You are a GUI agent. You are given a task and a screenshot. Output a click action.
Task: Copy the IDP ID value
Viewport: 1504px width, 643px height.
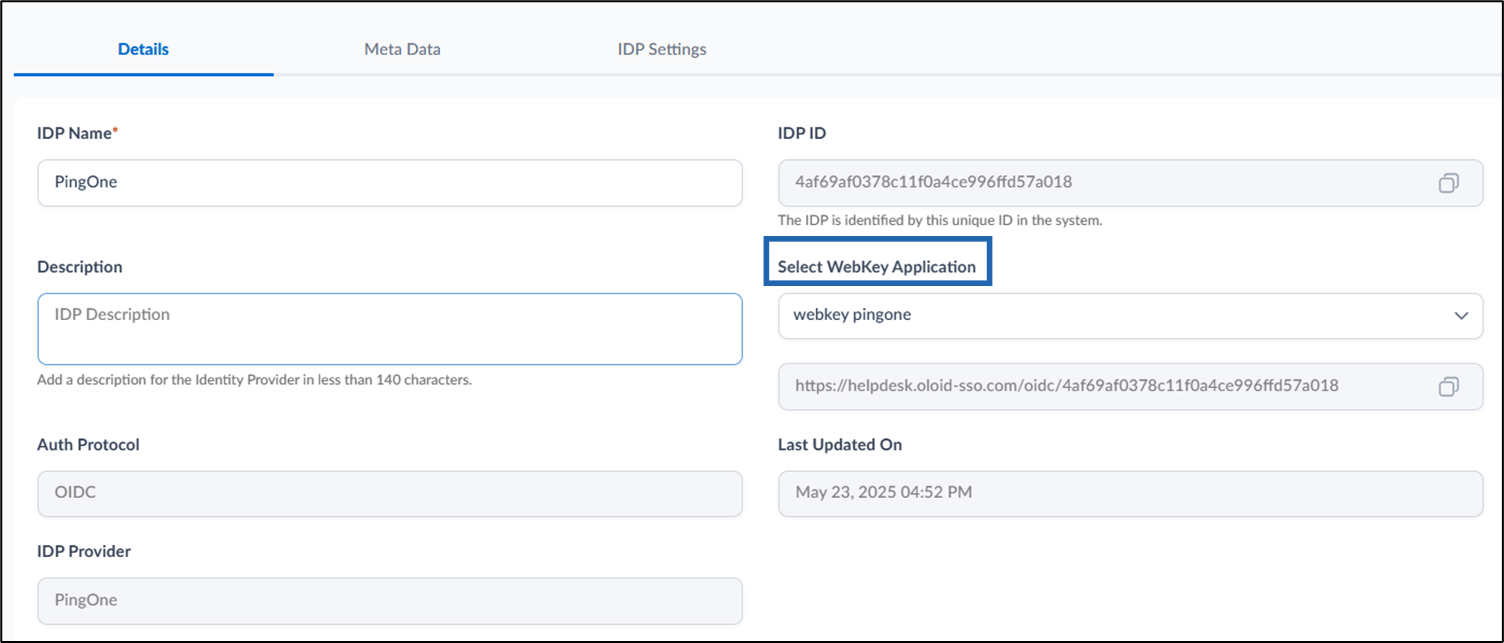point(1448,183)
